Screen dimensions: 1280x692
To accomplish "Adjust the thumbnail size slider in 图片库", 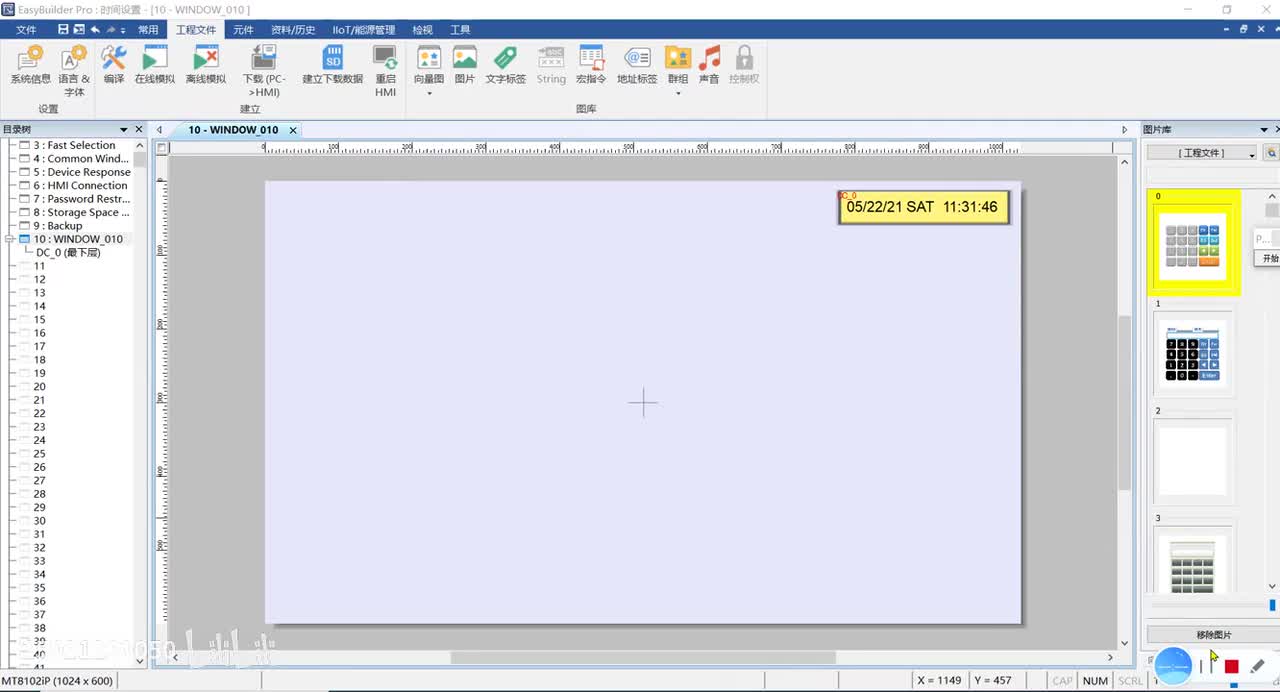I will tap(1272, 605).
